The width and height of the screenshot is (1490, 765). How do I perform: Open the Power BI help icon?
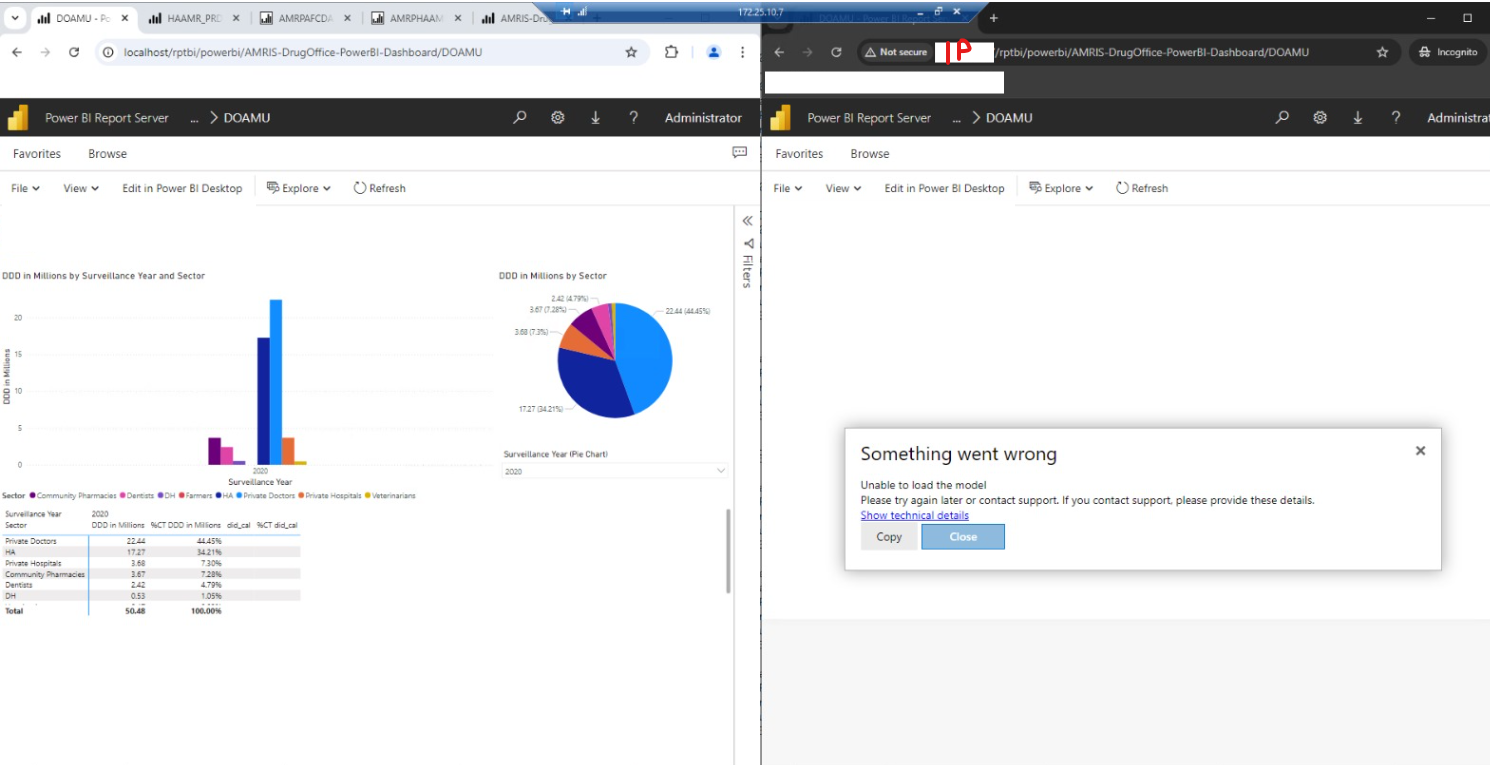click(633, 117)
